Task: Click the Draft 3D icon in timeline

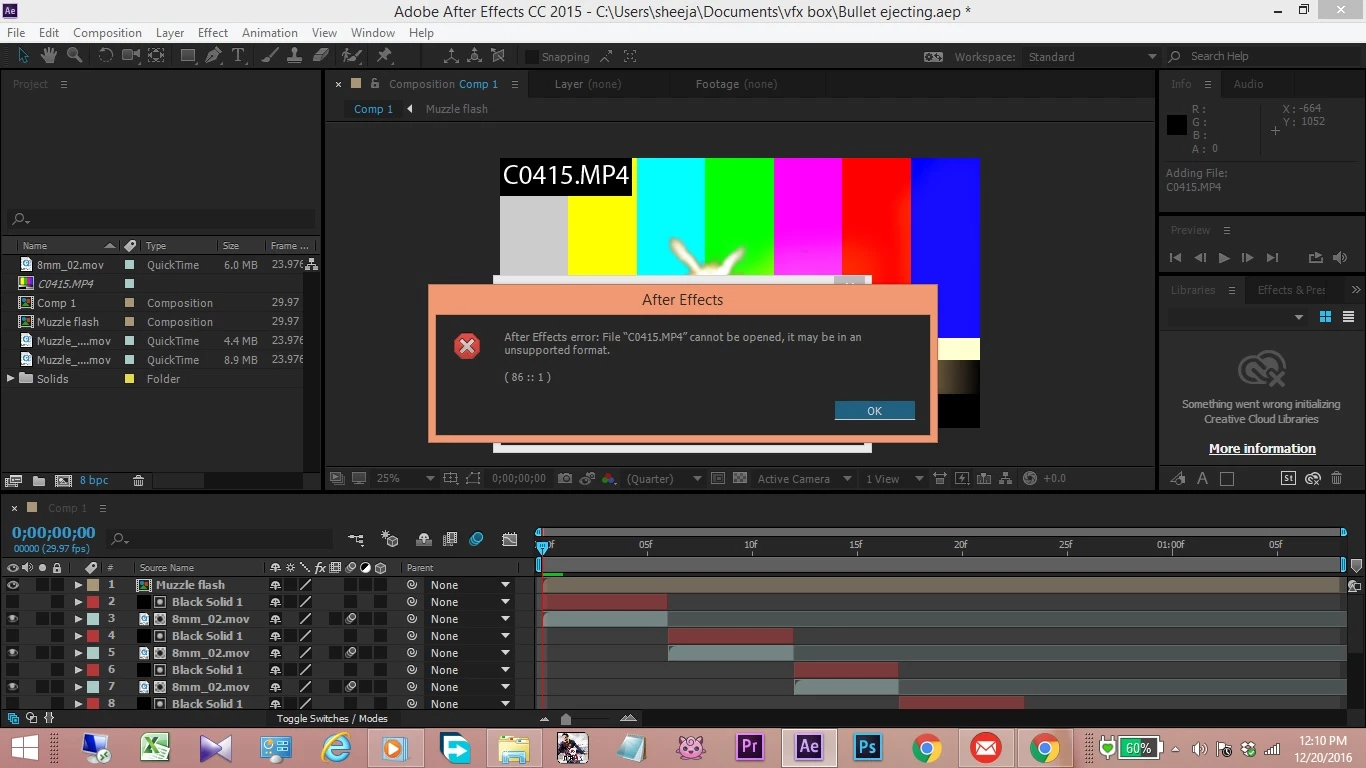Action: 390,540
